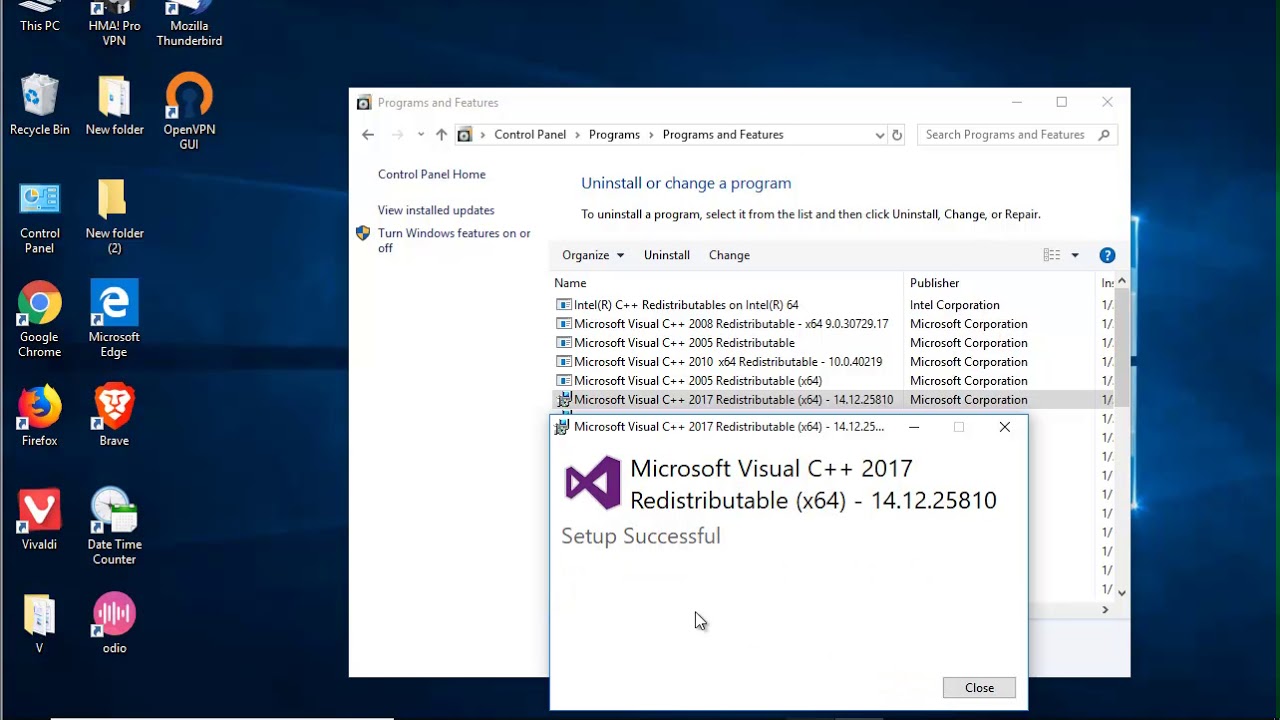Select the OpenVPN GUI desktop icon
Viewport: 1280px width, 720px height.
click(189, 112)
